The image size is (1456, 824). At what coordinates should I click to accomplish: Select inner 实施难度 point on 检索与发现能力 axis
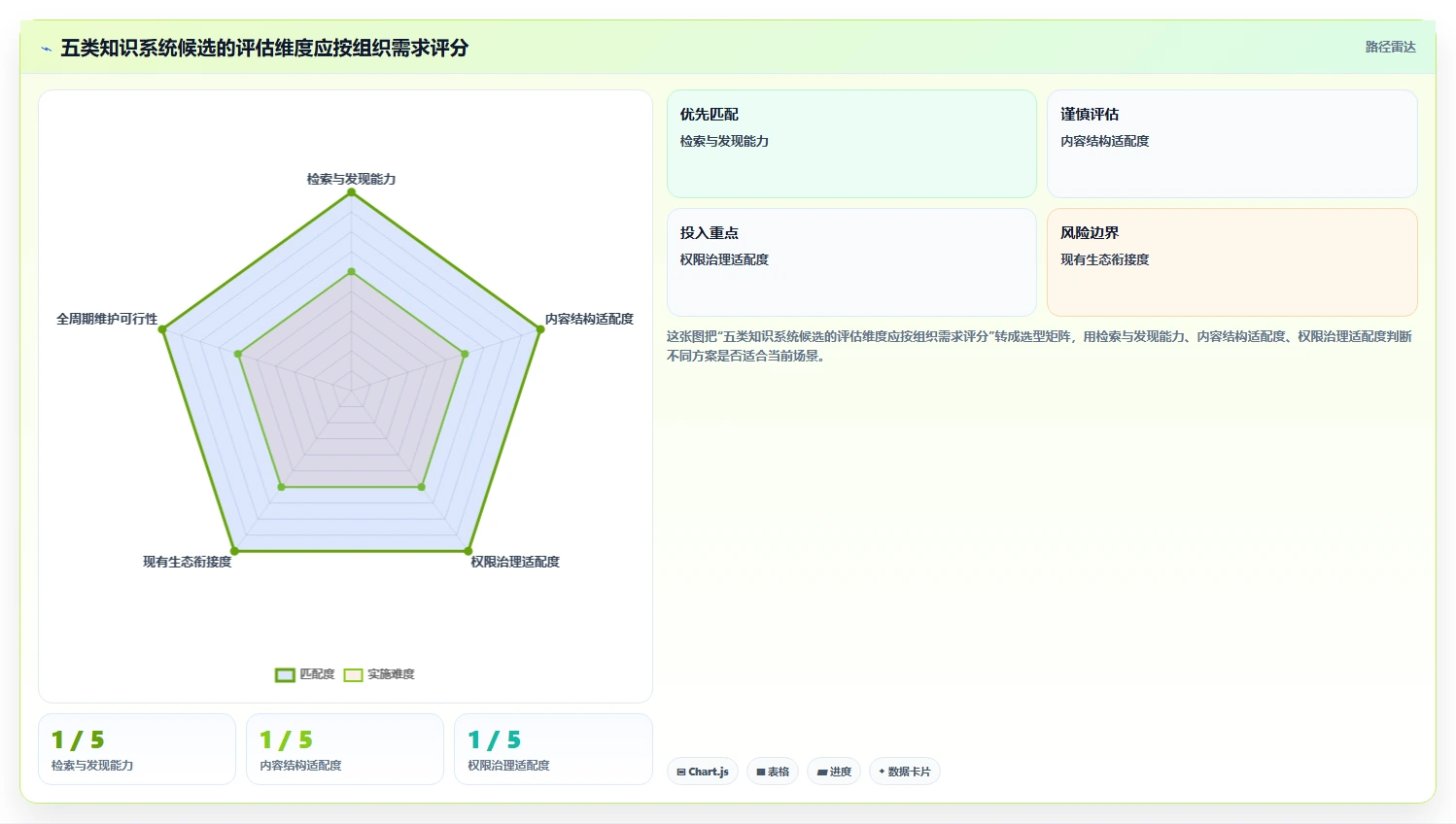[x=351, y=272]
